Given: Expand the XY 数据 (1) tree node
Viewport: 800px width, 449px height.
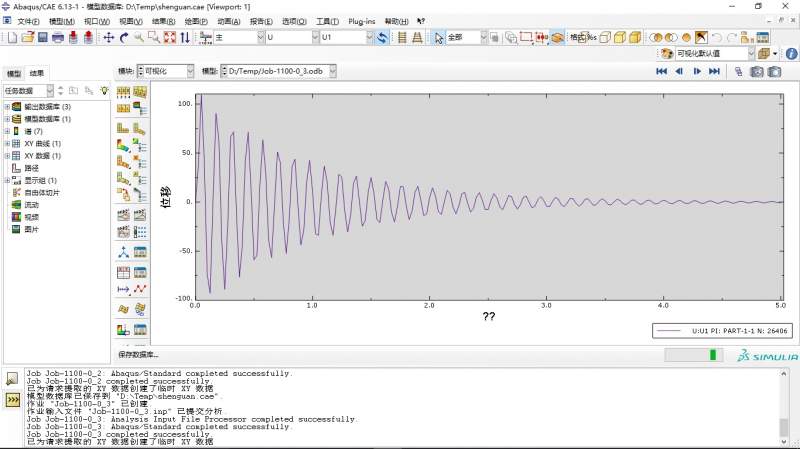Looking at the screenshot, I should pyautogui.click(x=6, y=156).
